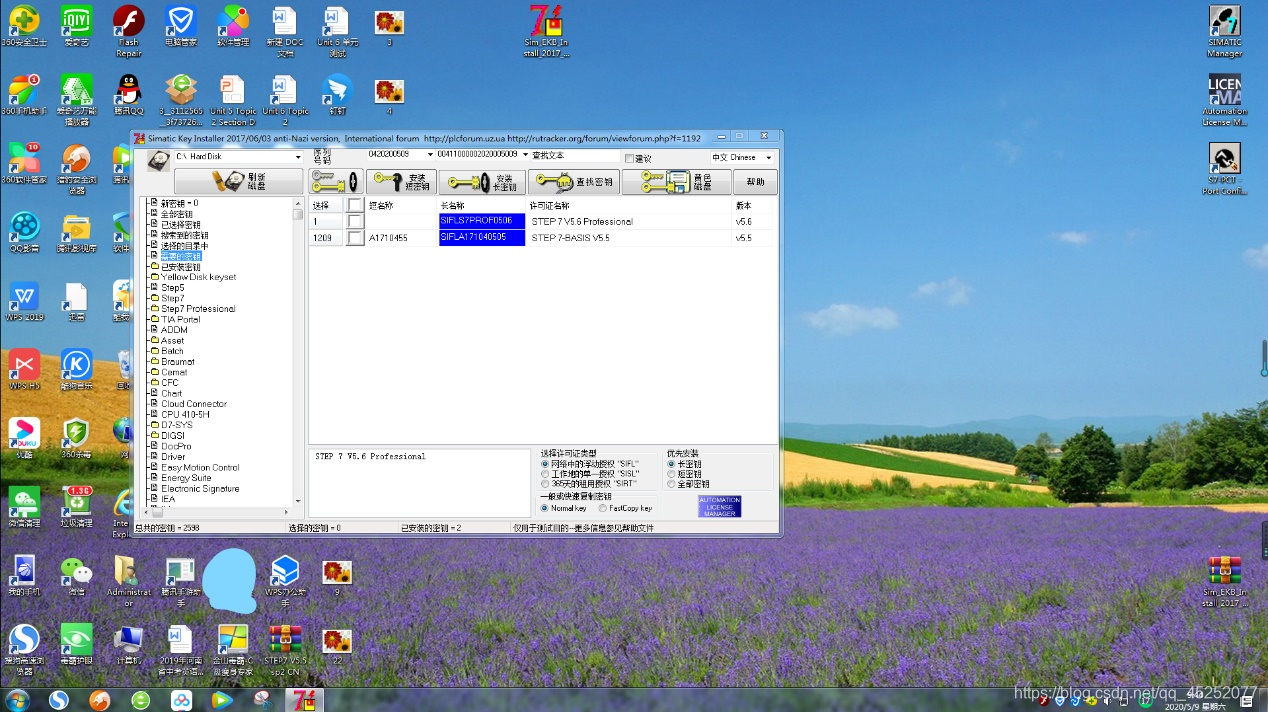Viewport: 1268px width, 712px height.
Task: Open Flash Repair desktop shortcut
Action: tap(128, 31)
